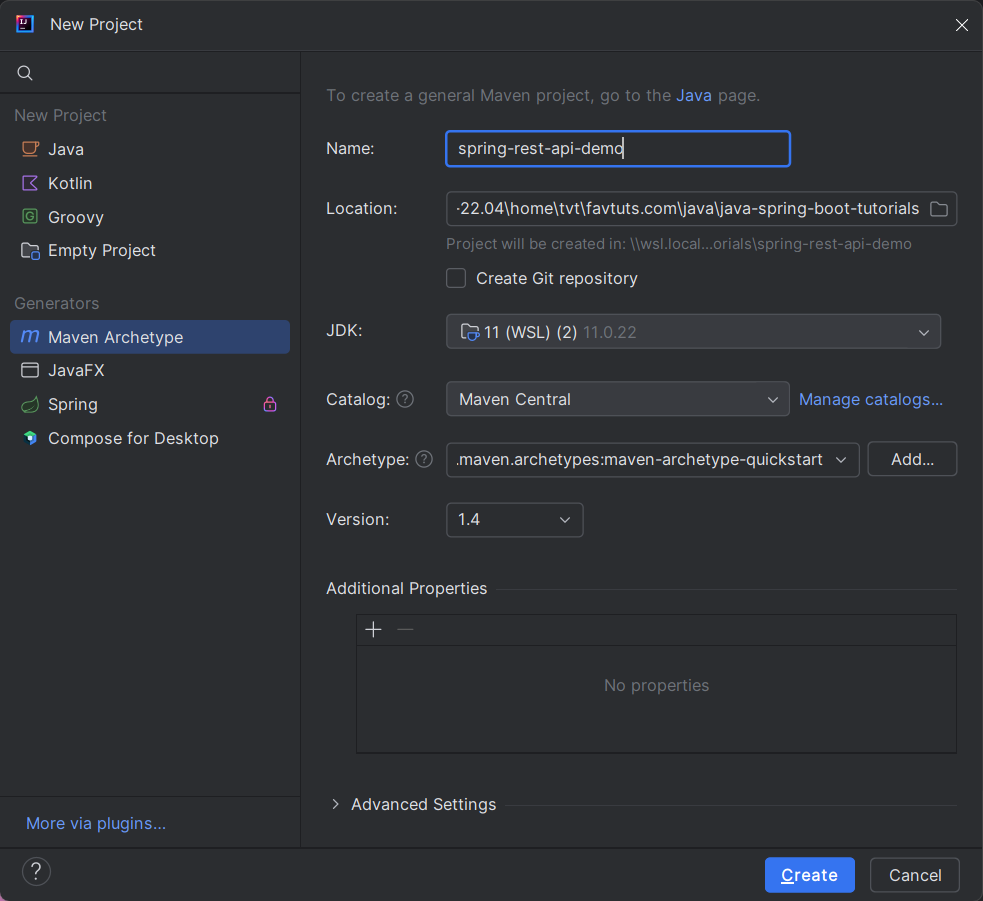Click the 'Additional Properties' heading
The image size is (983, 901).
(x=406, y=588)
